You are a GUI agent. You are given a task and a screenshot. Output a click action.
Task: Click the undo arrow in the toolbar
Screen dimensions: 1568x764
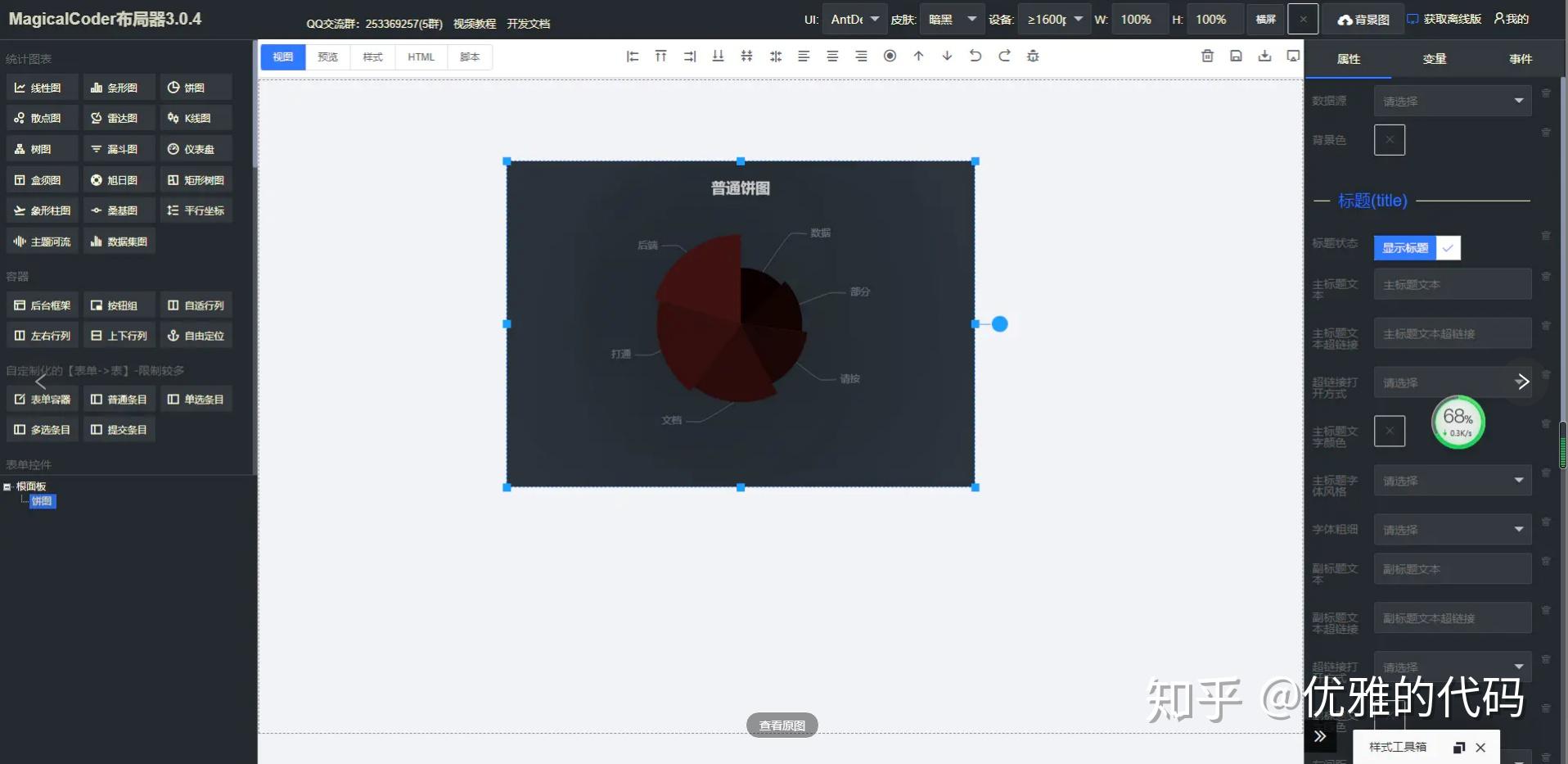point(975,56)
